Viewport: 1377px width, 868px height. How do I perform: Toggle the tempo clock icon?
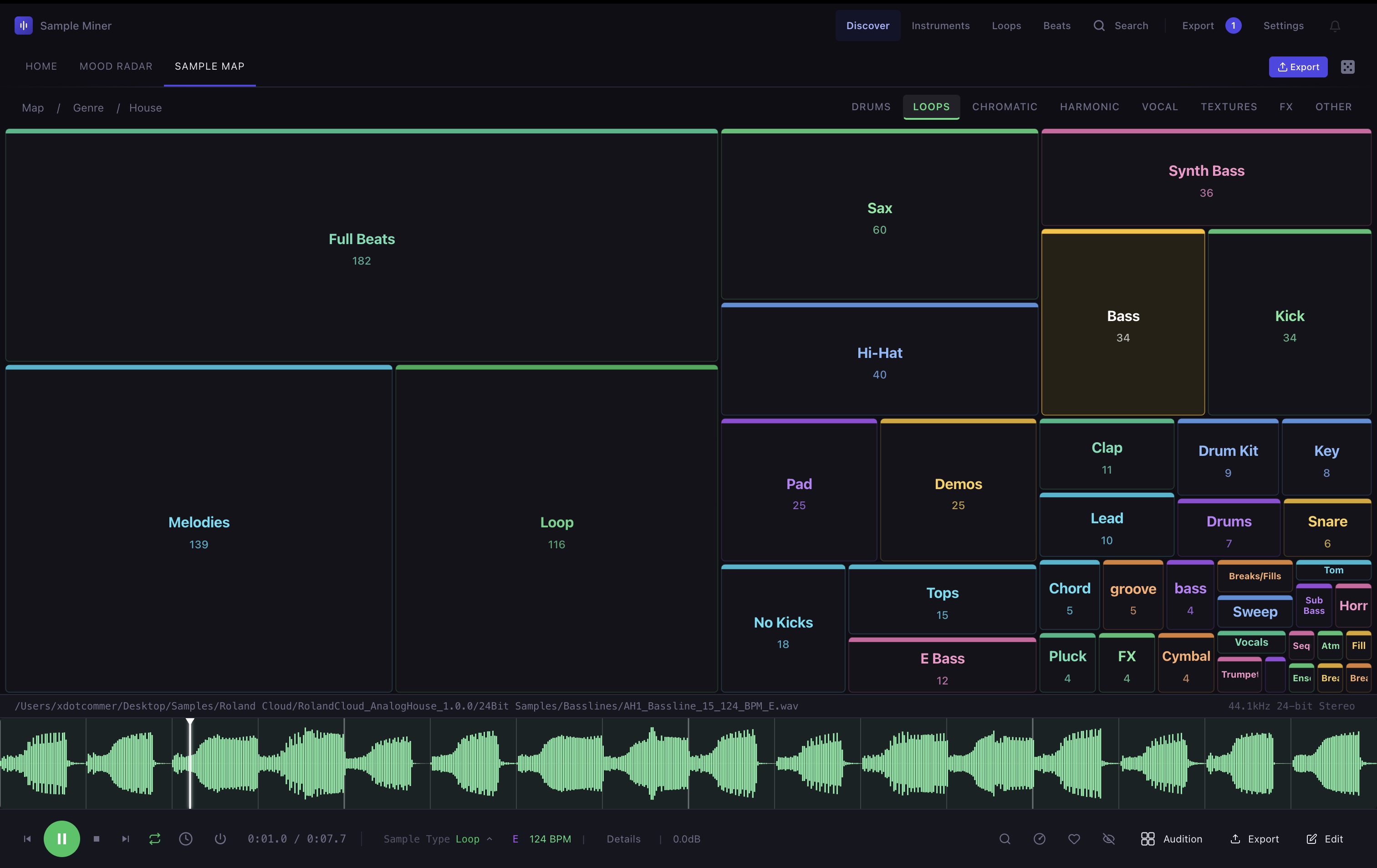coord(186,838)
